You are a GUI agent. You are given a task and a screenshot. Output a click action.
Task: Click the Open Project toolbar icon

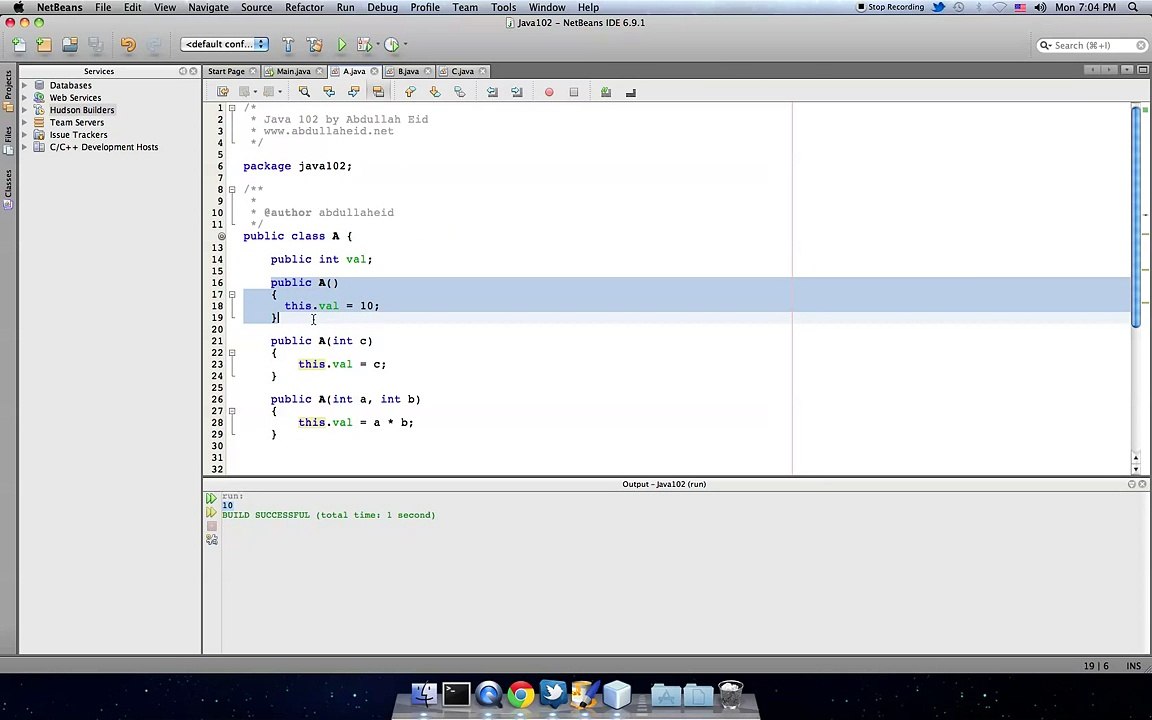point(70,45)
